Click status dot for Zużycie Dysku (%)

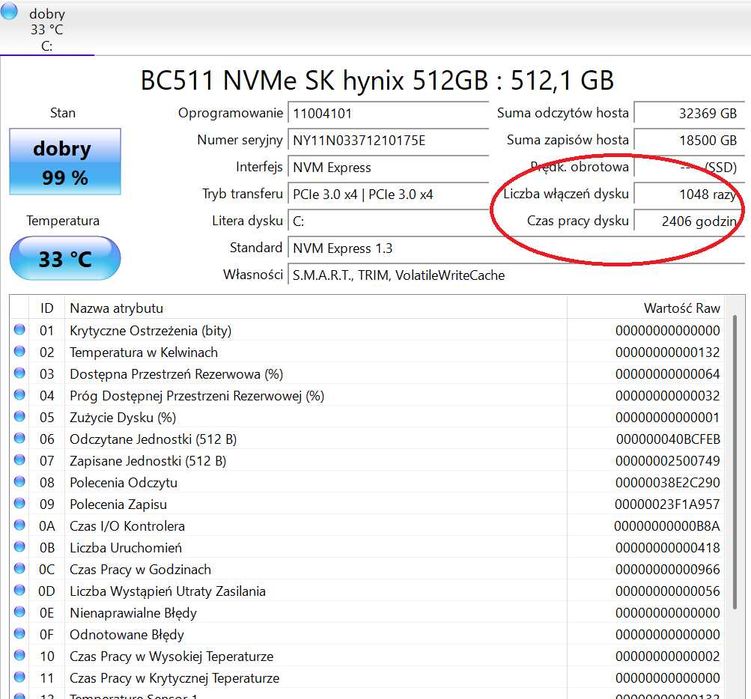coord(20,416)
